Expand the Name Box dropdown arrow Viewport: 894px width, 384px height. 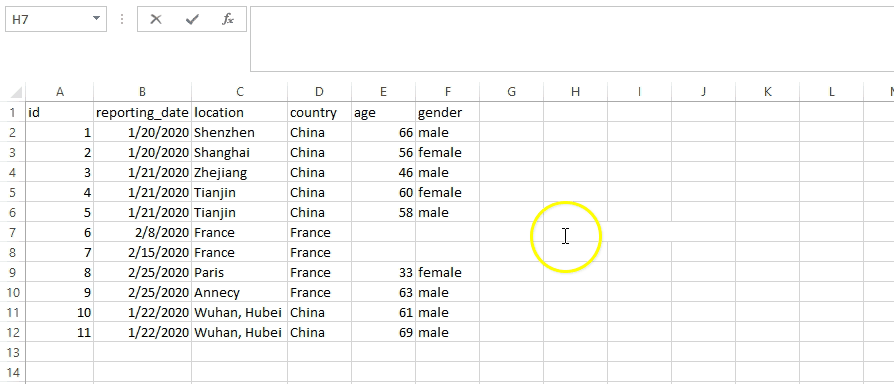tap(96, 19)
